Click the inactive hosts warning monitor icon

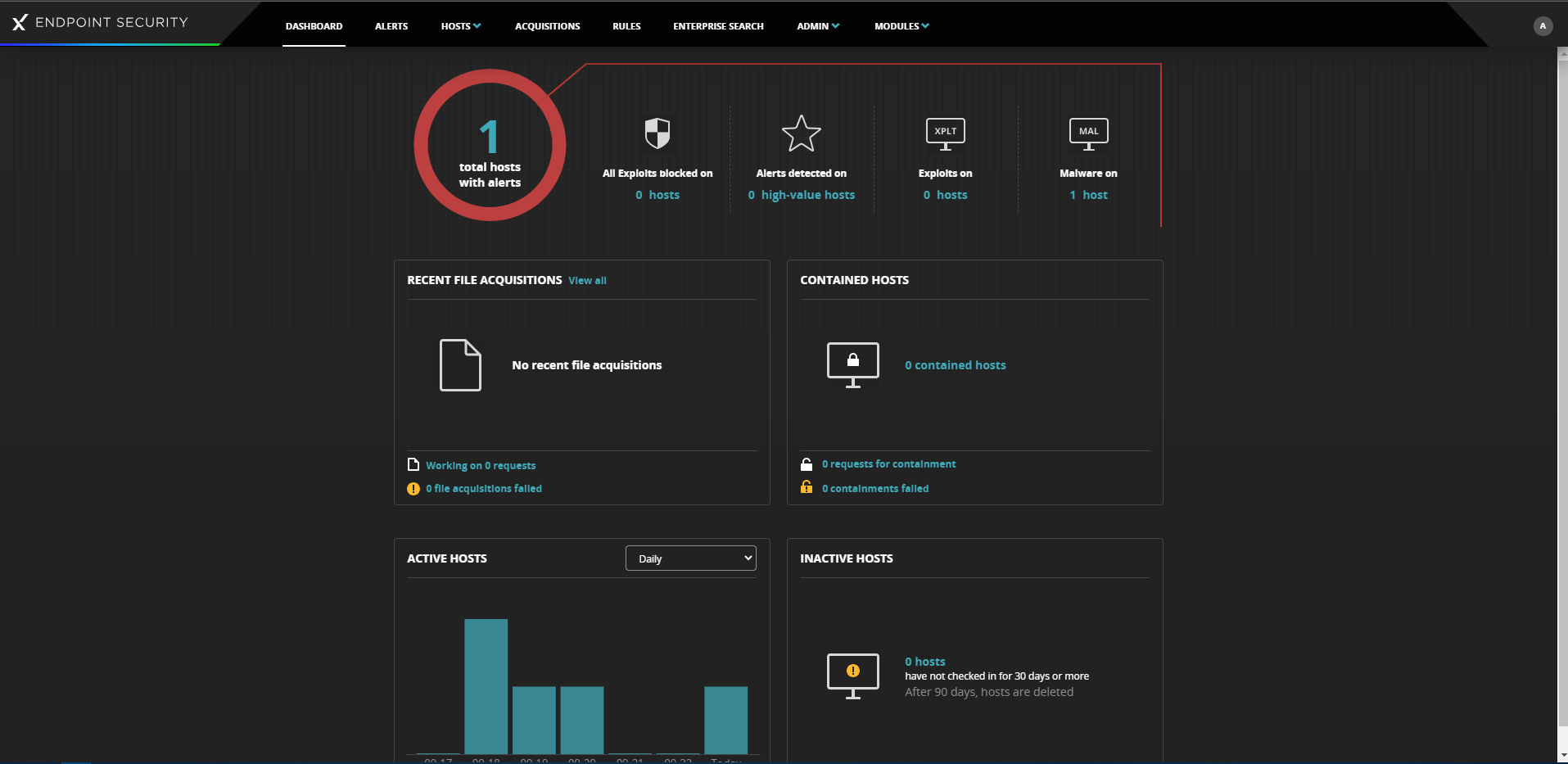[852, 676]
